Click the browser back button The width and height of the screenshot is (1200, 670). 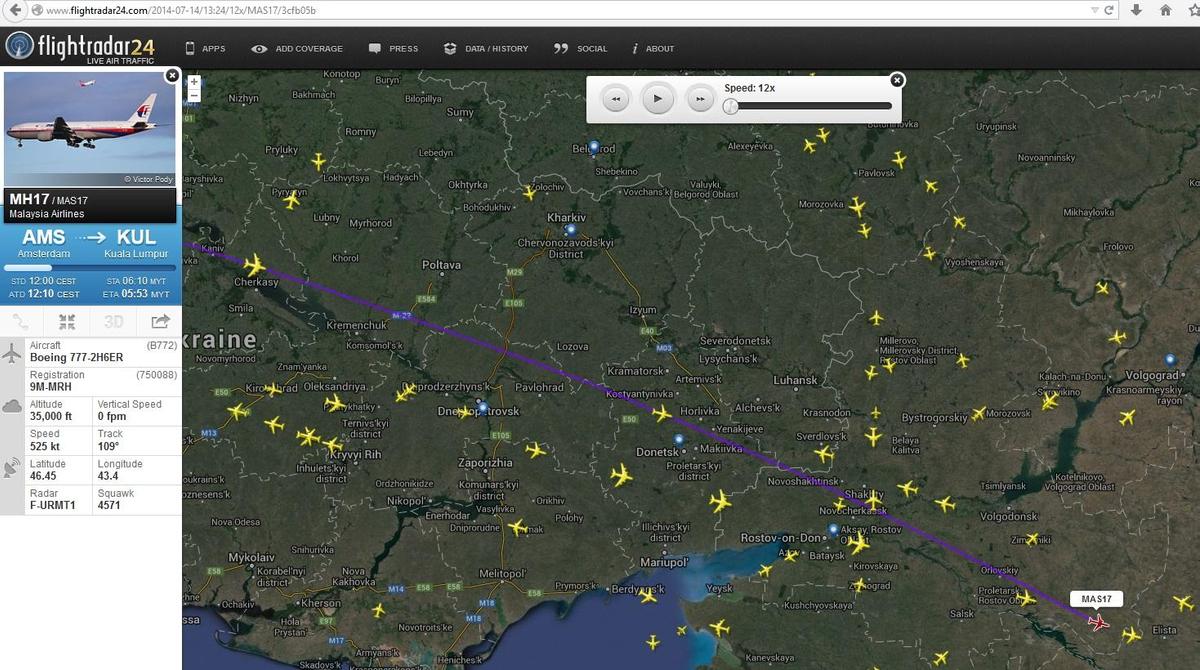pyautogui.click(x=16, y=10)
